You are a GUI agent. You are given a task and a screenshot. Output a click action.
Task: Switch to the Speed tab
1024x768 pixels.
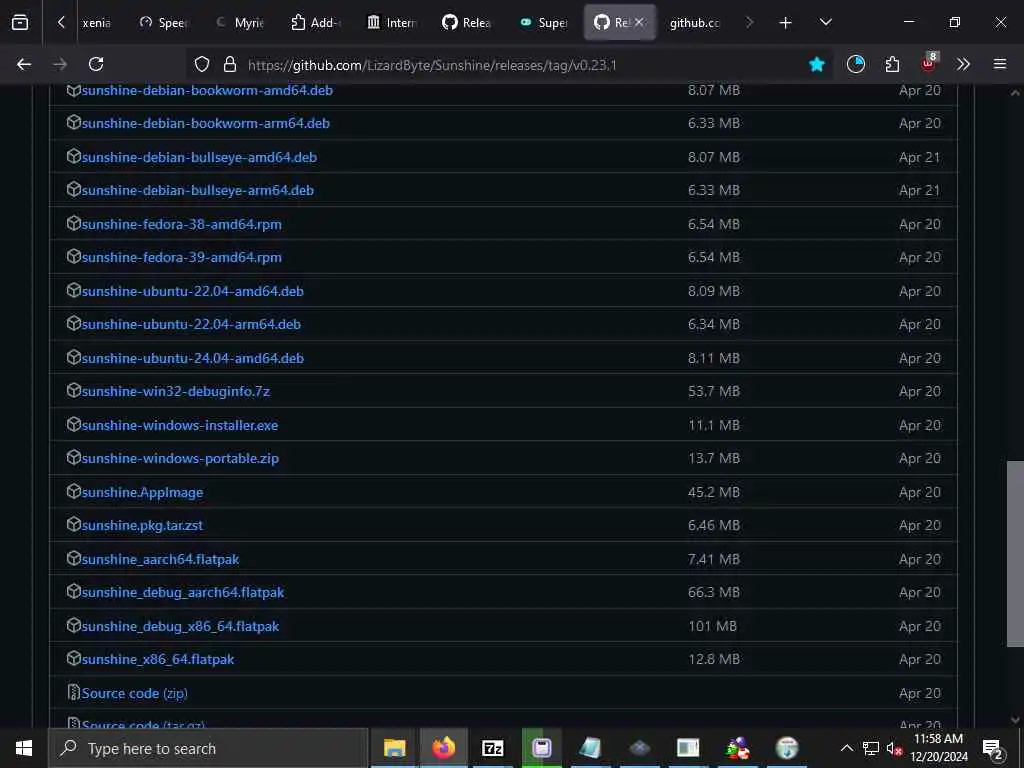(x=165, y=23)
